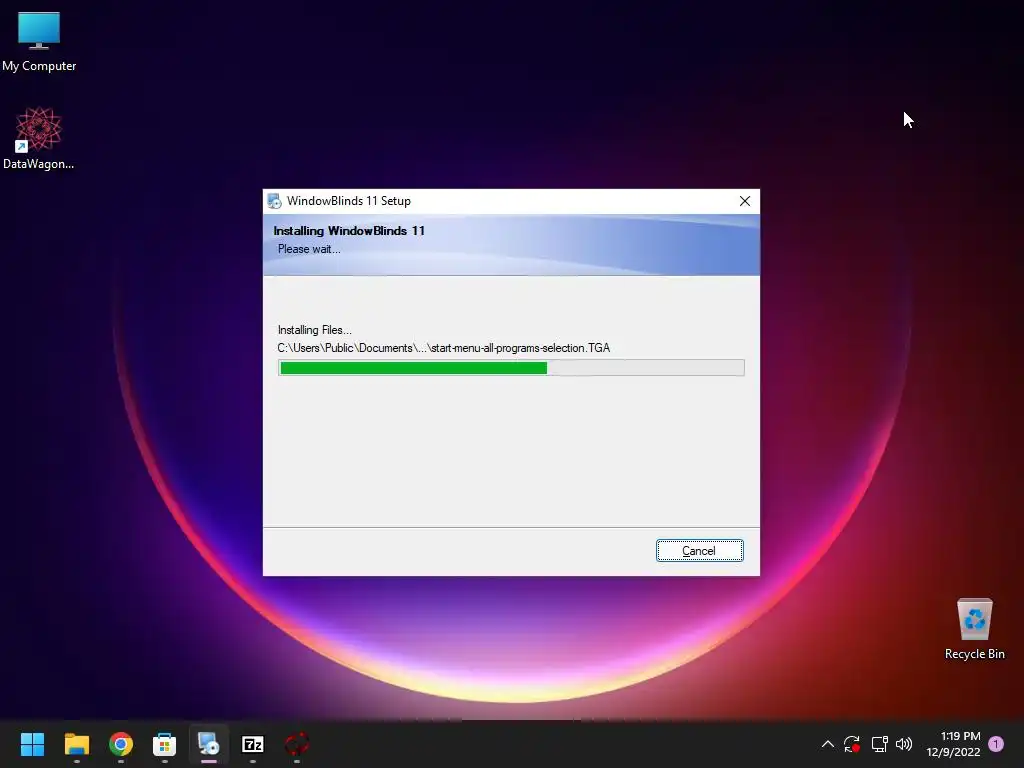Cancel the WindowBlinds installation
The width and height of the screenshot is (1024, 768).
tap(699, 551)
